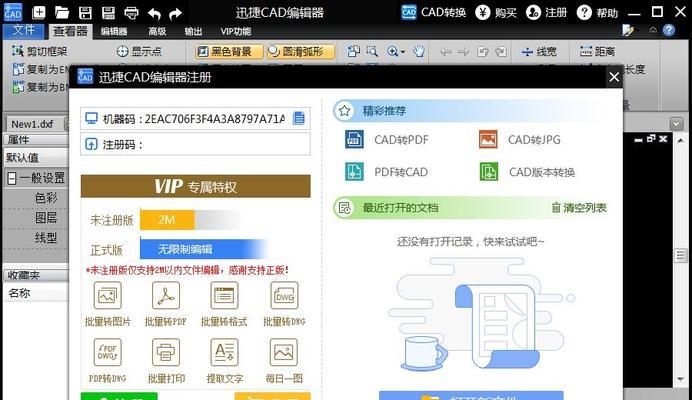This screenshot has width=692, height=400.
Task: Open the zoom magnifier dropdown arrow
Action: coord(403,52)
